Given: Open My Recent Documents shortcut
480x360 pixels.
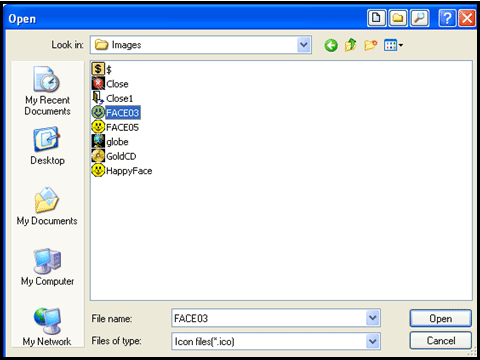Looking at the screenshot, I should [47, 91].
